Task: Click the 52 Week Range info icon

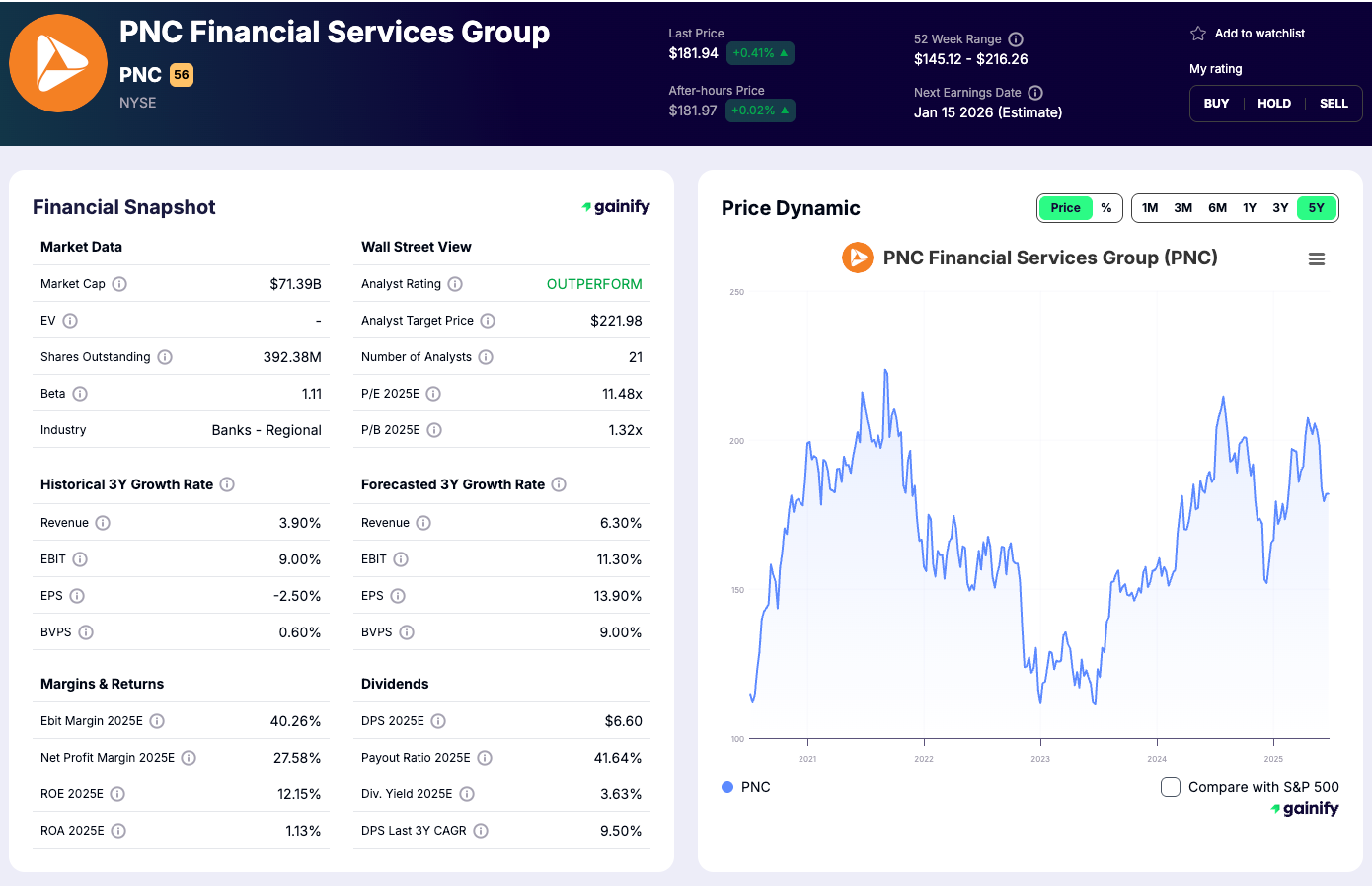Action: tap(1016, 39)
